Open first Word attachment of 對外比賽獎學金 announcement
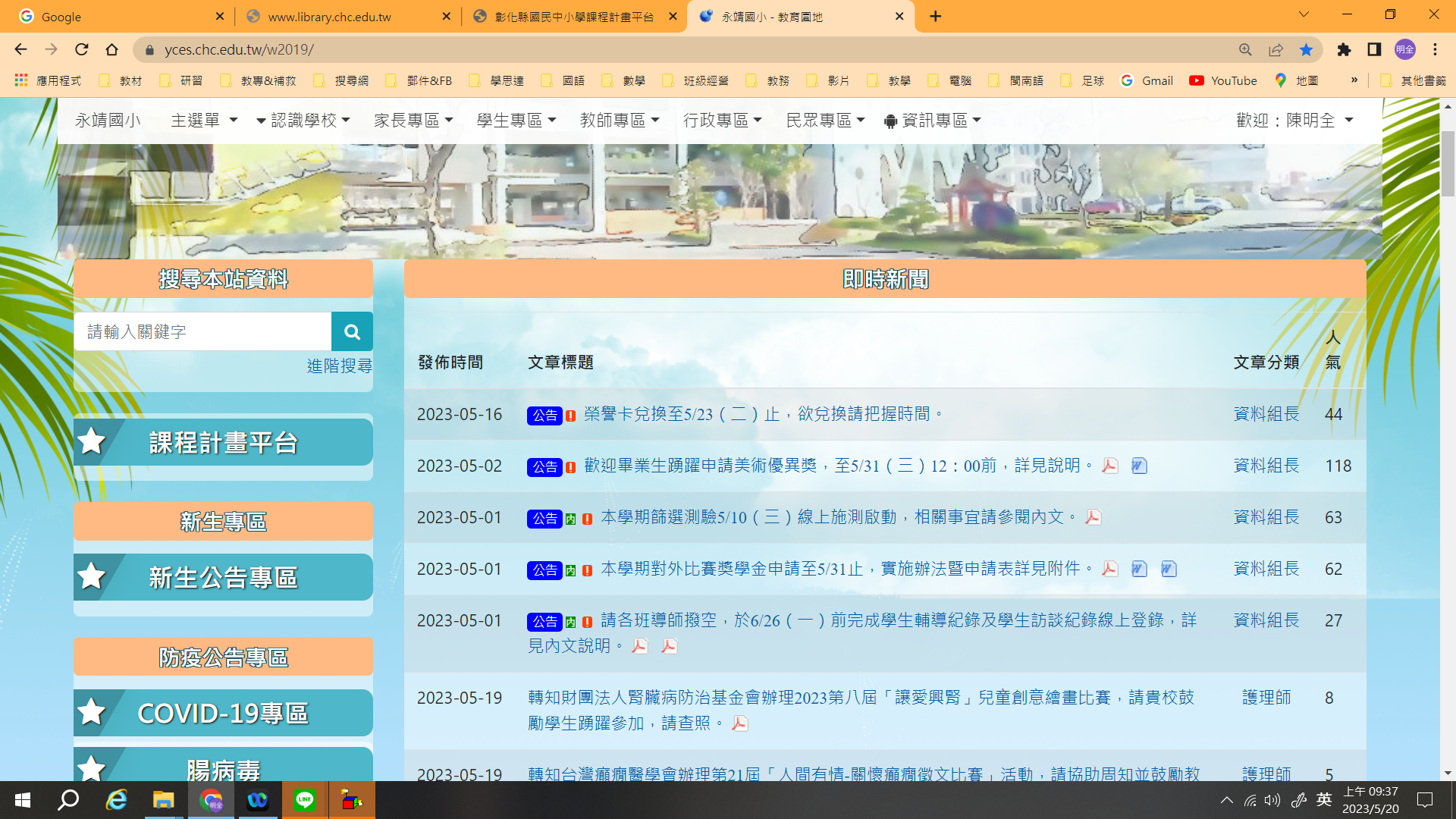This screenshot has height=819, width=1456. pyautogui.click(x=1139, y=569)
